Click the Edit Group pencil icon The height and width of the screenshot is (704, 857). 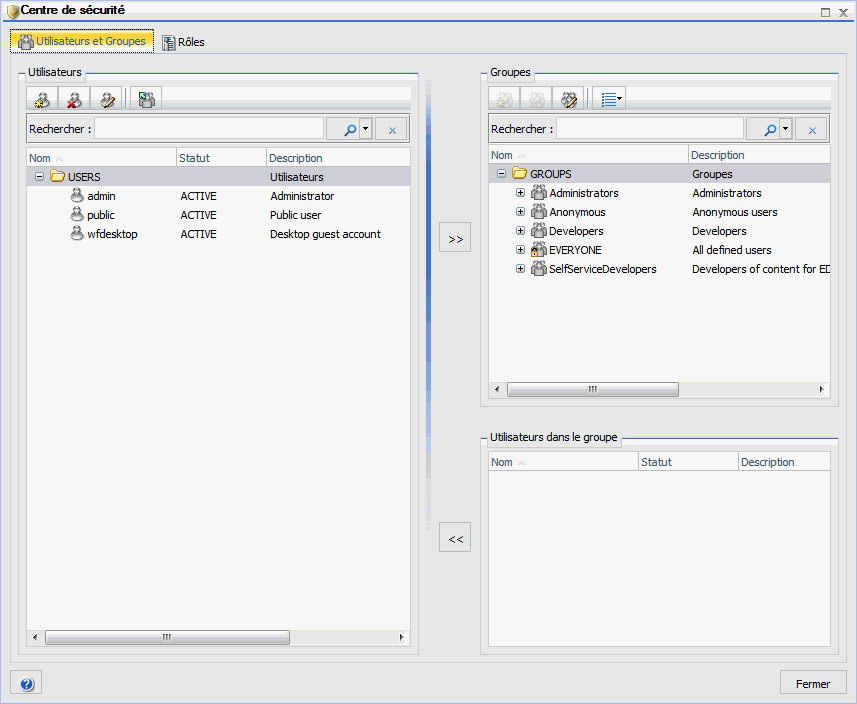[568, 99]
